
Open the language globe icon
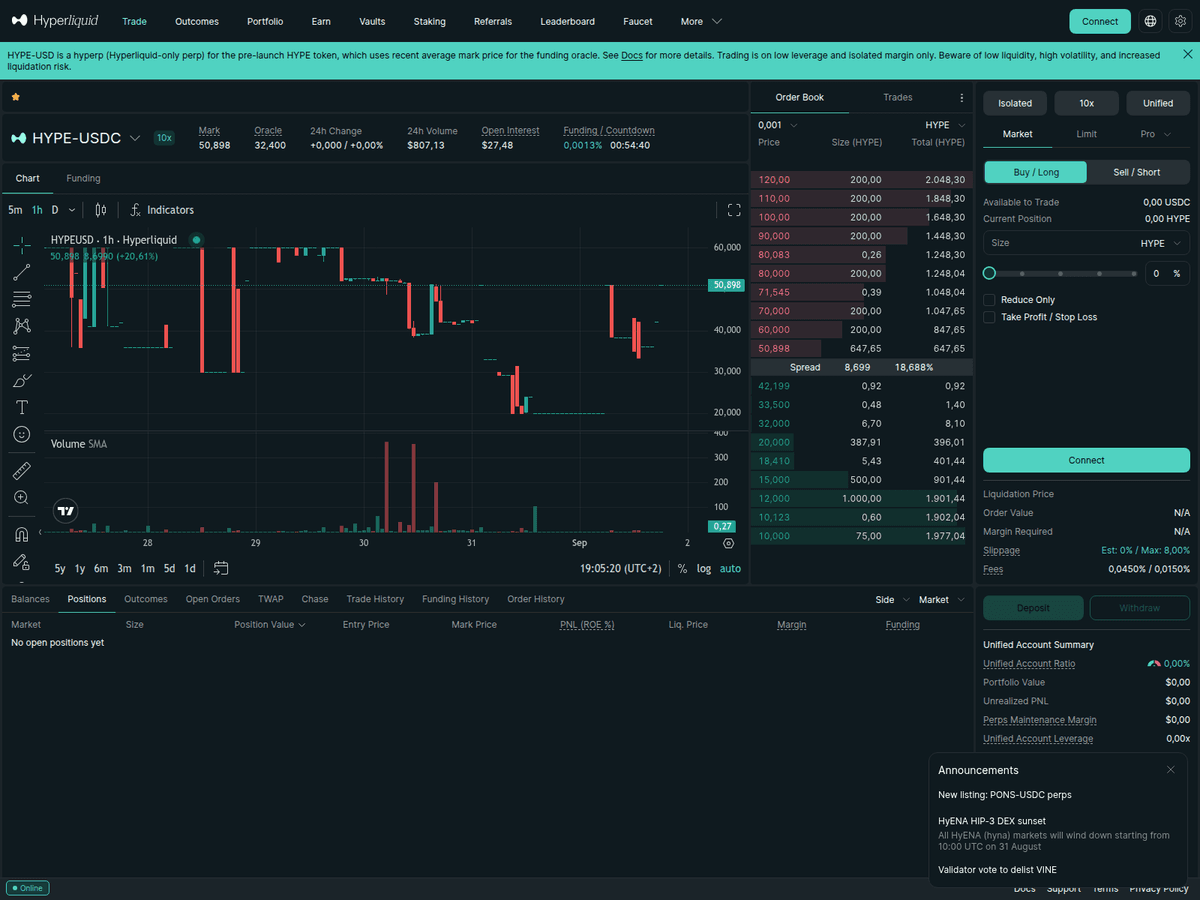point(1151,21)
